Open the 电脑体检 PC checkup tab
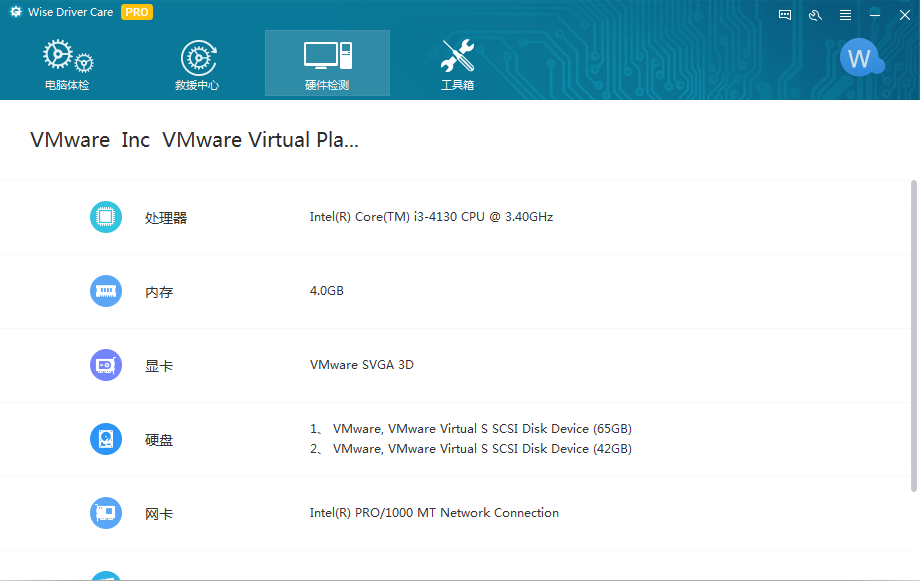This screenshot has width=920, height=581. pos(67,65)
